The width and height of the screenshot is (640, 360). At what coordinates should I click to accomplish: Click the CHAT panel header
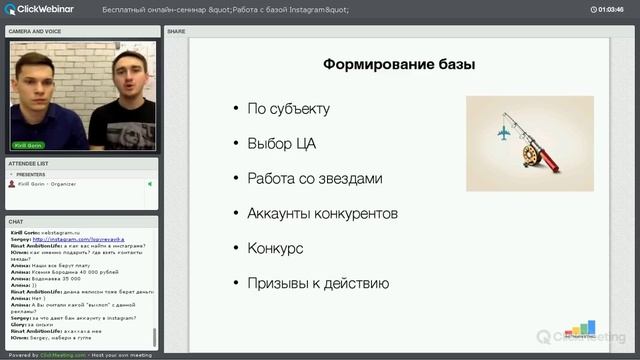(x=82, y=222)
